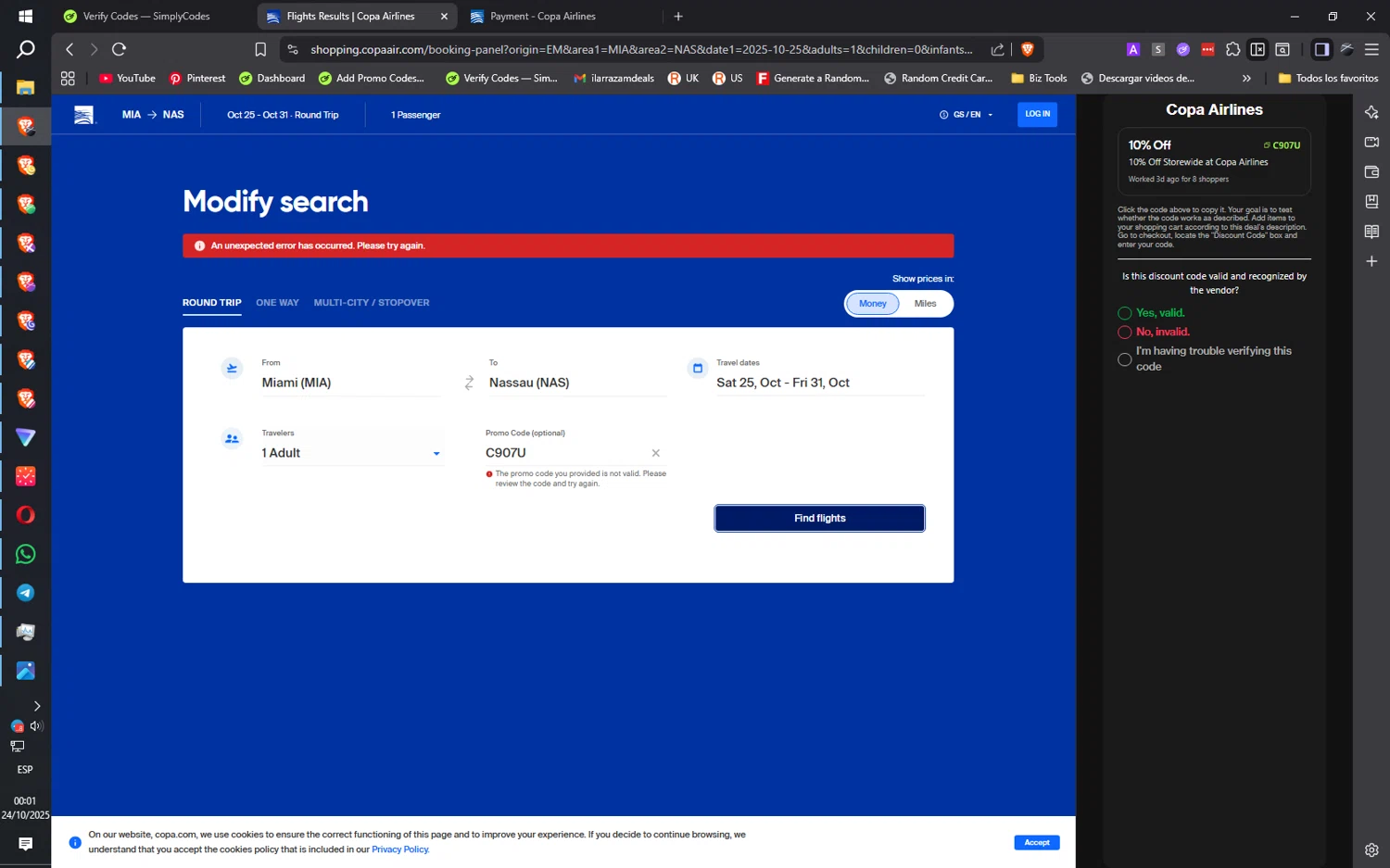Image resolution: width=1390 pixels, height=868 pixels.
Task: Select 'I'm having trouble verifying this code' option
Action: click(1124, 359)
